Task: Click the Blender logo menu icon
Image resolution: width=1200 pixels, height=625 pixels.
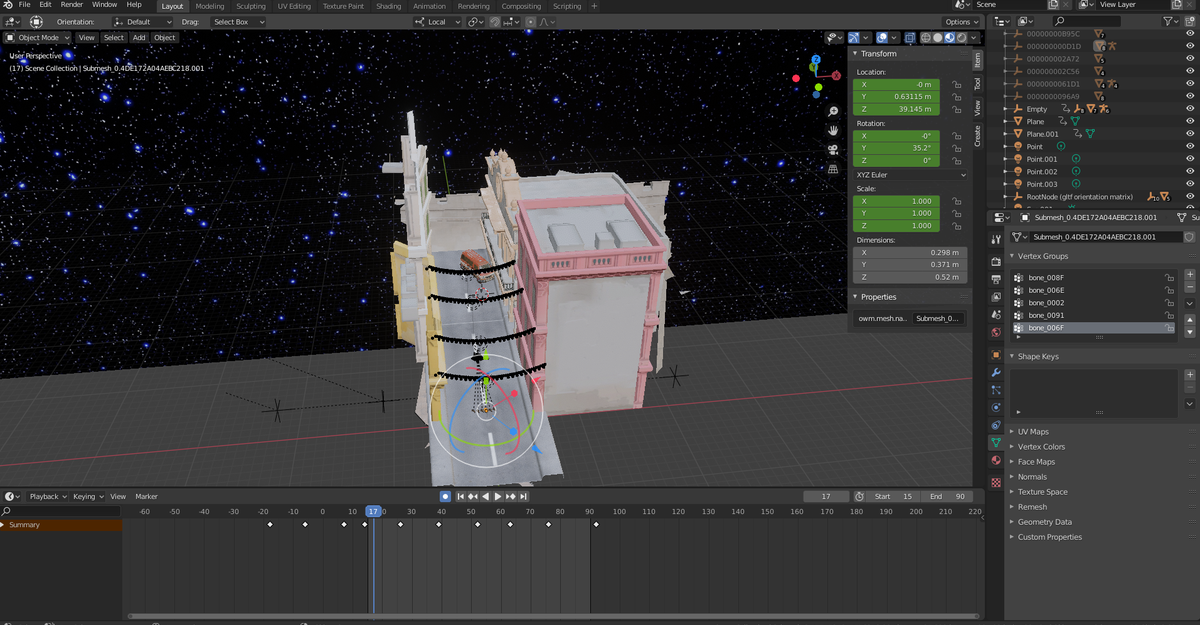Action: point(8,6)
